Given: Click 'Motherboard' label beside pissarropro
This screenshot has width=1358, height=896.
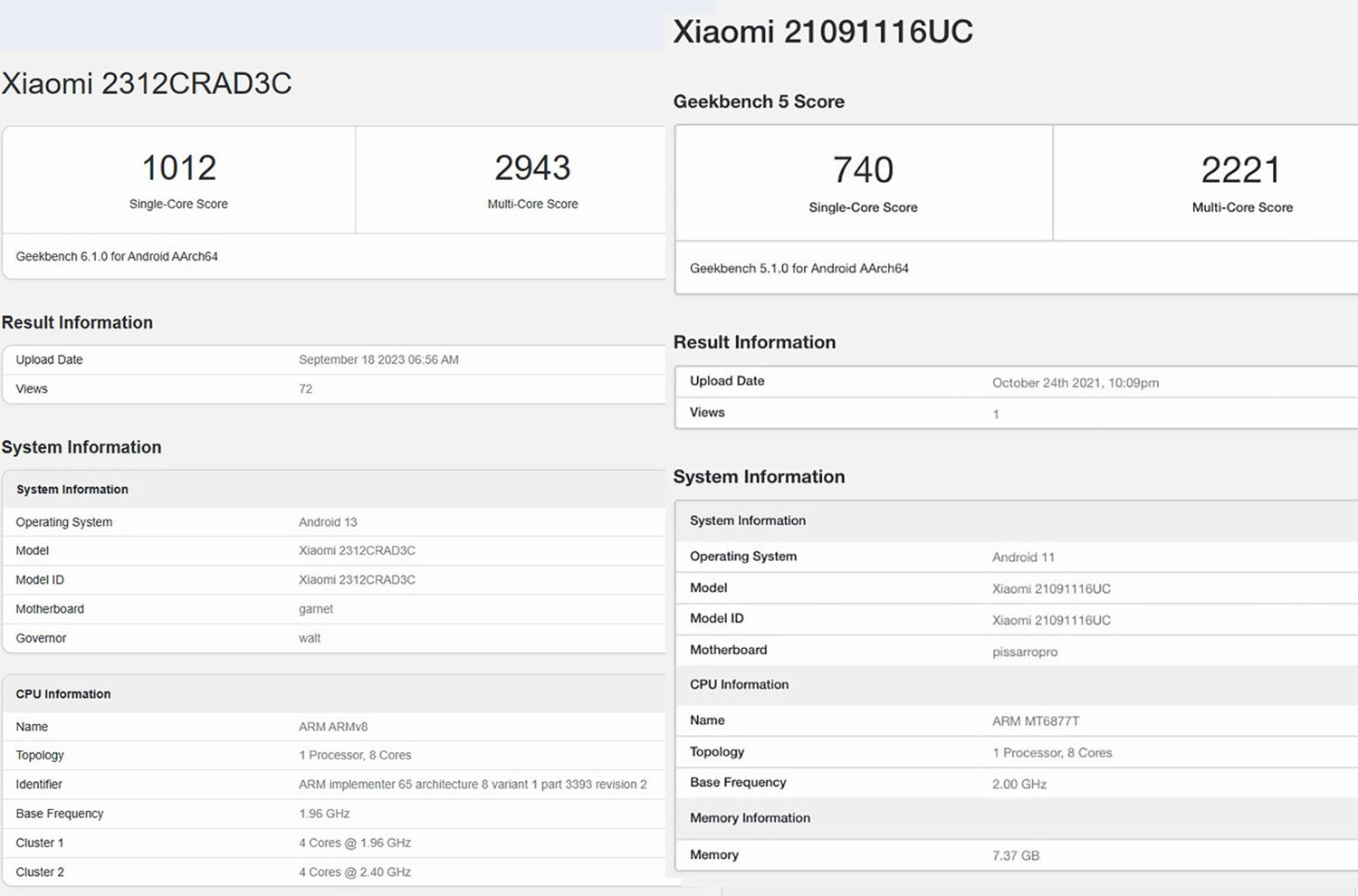Looking at the screenshot, I should 728,650.
